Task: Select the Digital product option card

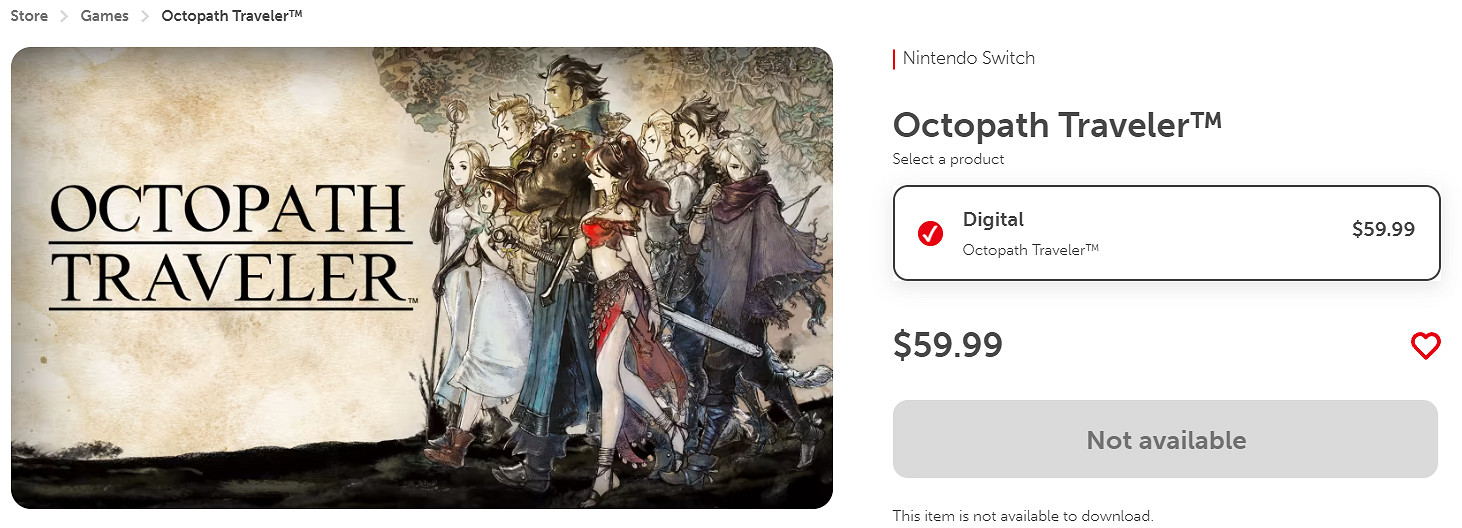Action: click(x=1166, y=233)
